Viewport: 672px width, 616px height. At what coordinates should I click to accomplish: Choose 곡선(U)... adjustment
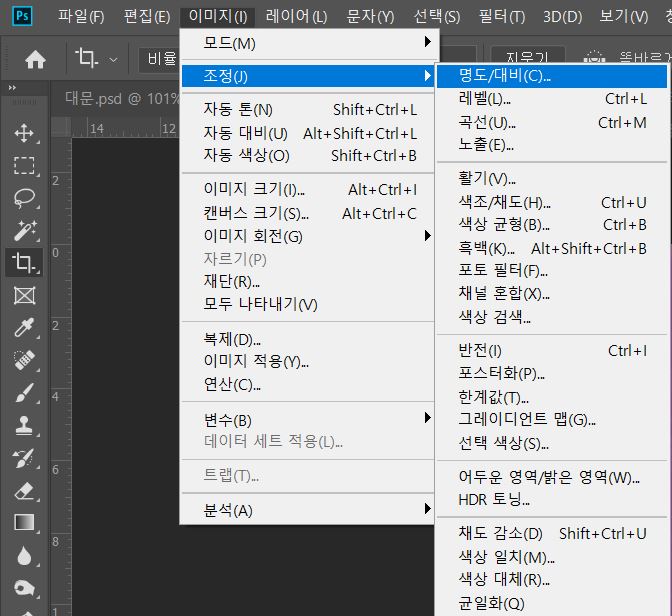pos(552,123)
